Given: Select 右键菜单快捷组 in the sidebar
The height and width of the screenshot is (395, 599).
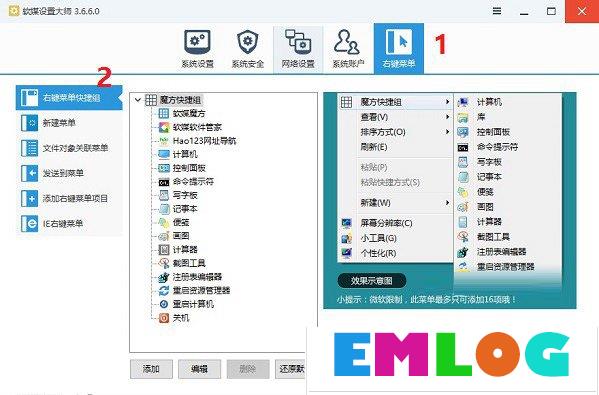Looking at the screenshot, I should tap(69, 98).
